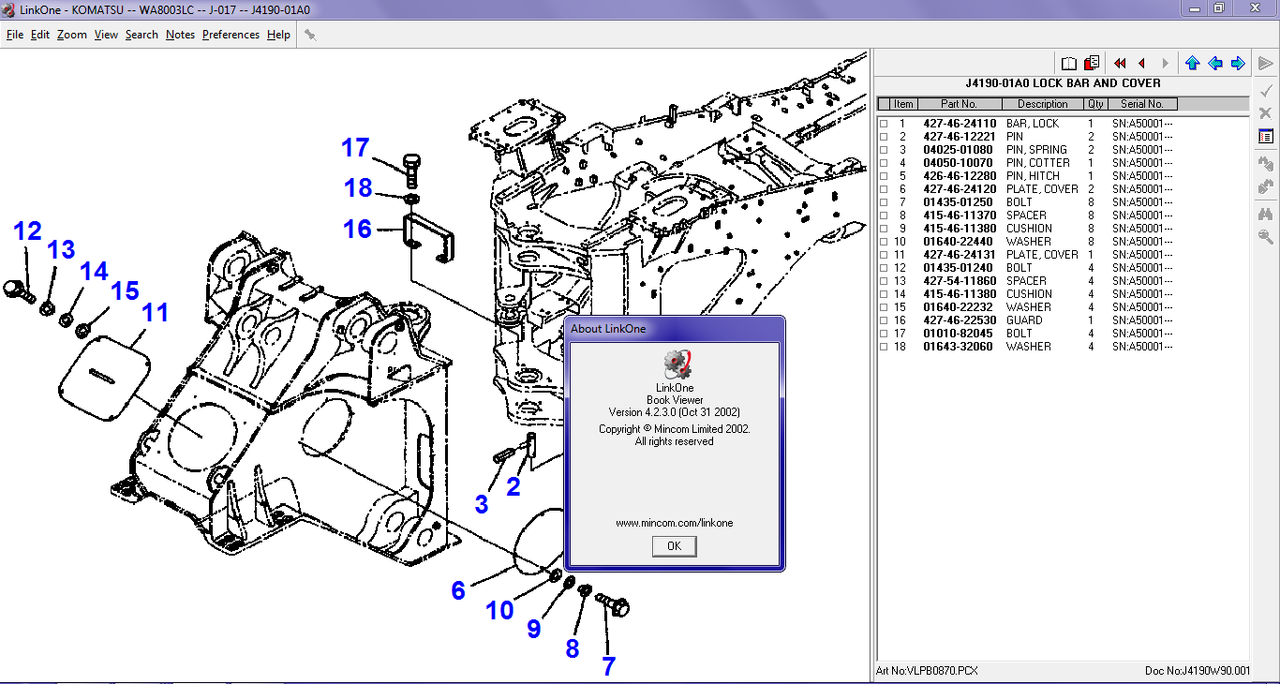Click callout 3 on the diagram

coord(482,504)
